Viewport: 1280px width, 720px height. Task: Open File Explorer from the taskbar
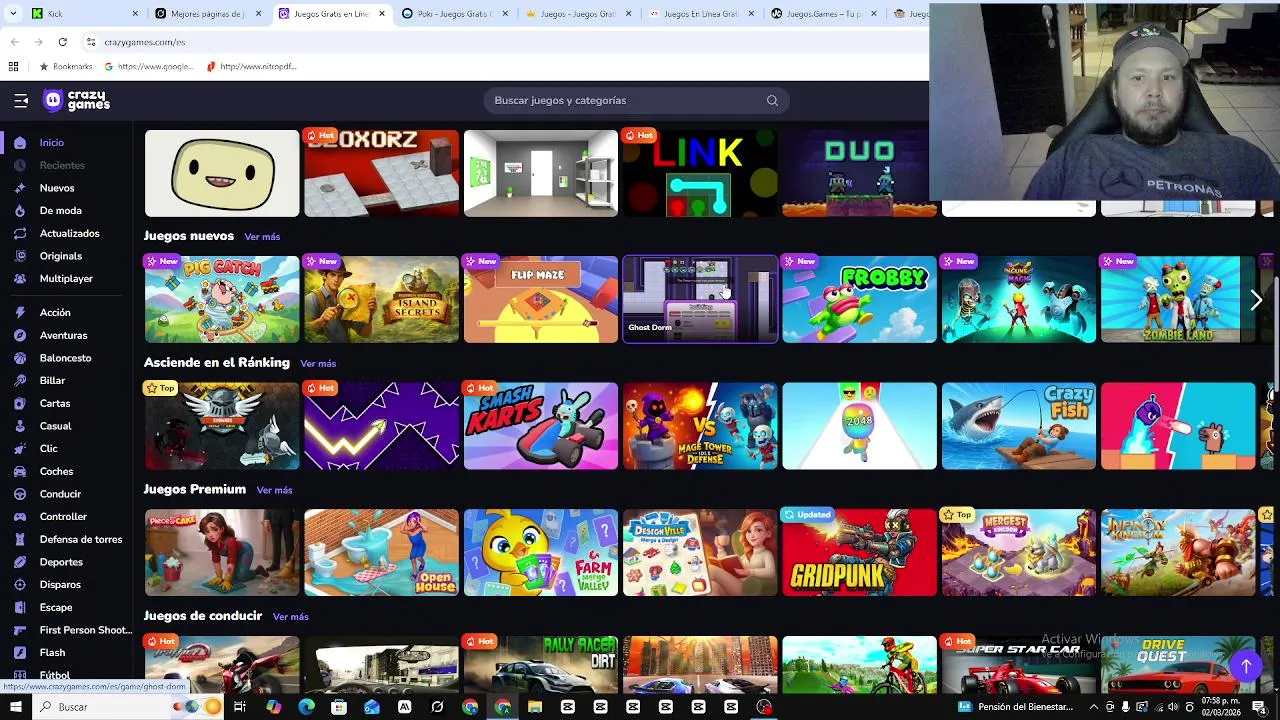535,707
